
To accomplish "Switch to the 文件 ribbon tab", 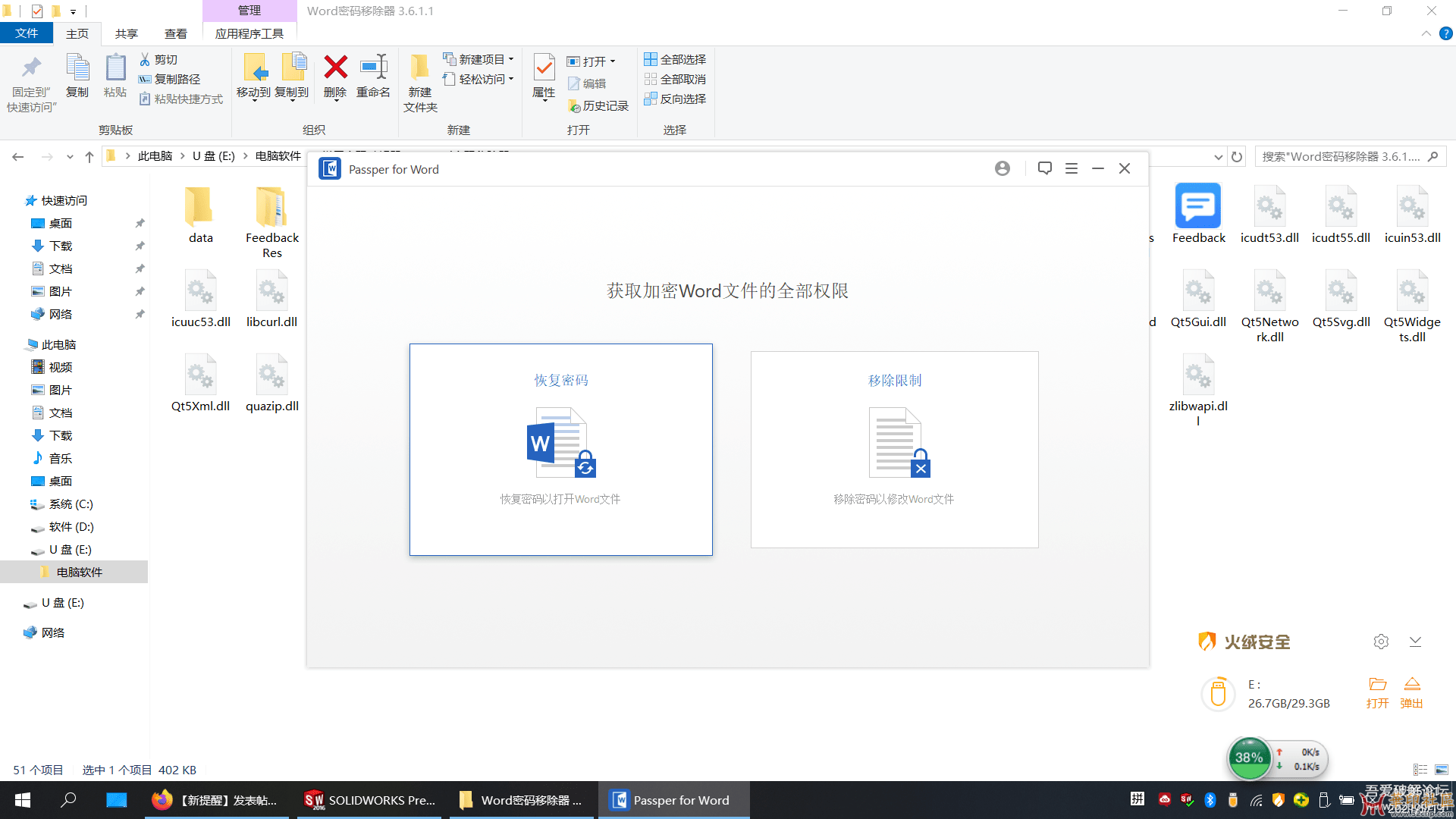I will [x=27, y=33].
